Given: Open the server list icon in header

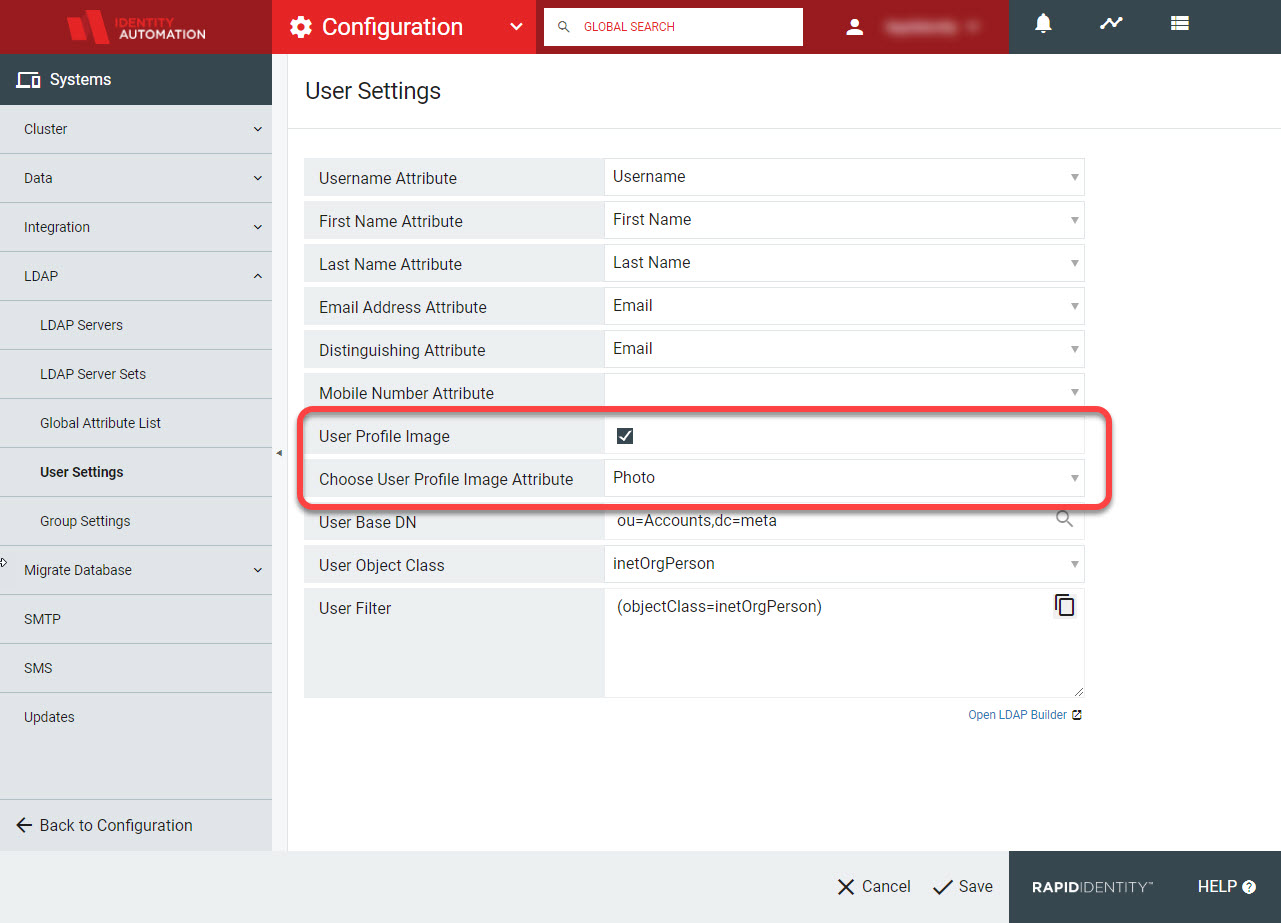Looking at the screenshot, I should (1180, 23).
